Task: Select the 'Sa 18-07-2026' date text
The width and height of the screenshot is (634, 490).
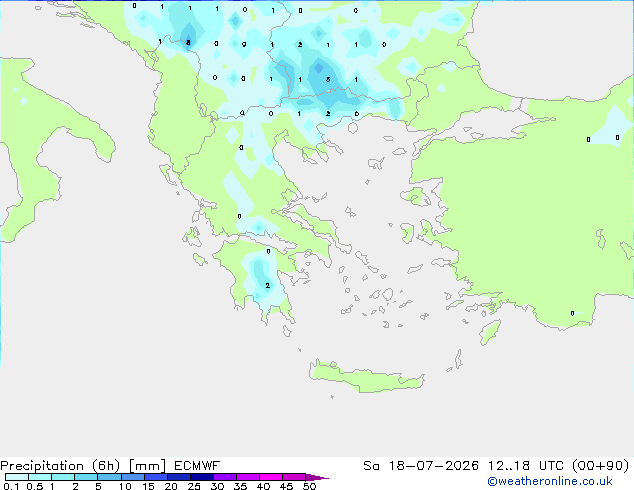Action: tap(421, 466)
